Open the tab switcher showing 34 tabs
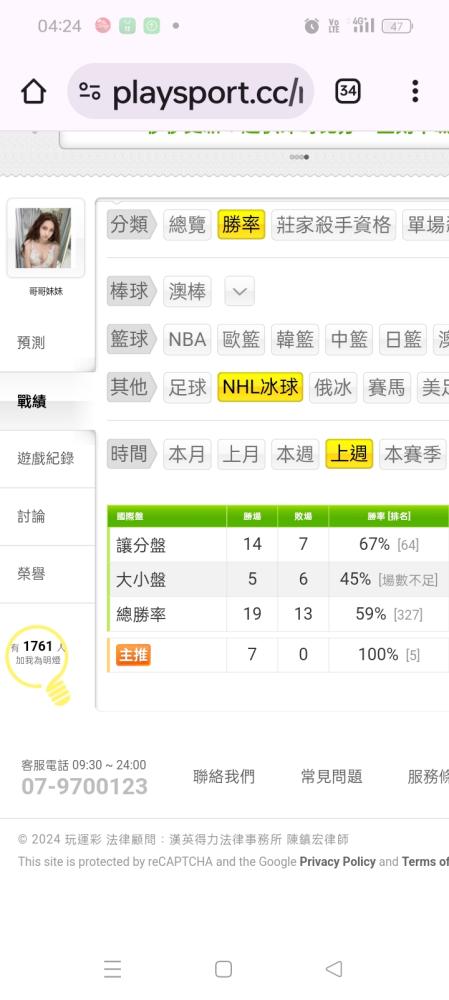 (348, 91)
